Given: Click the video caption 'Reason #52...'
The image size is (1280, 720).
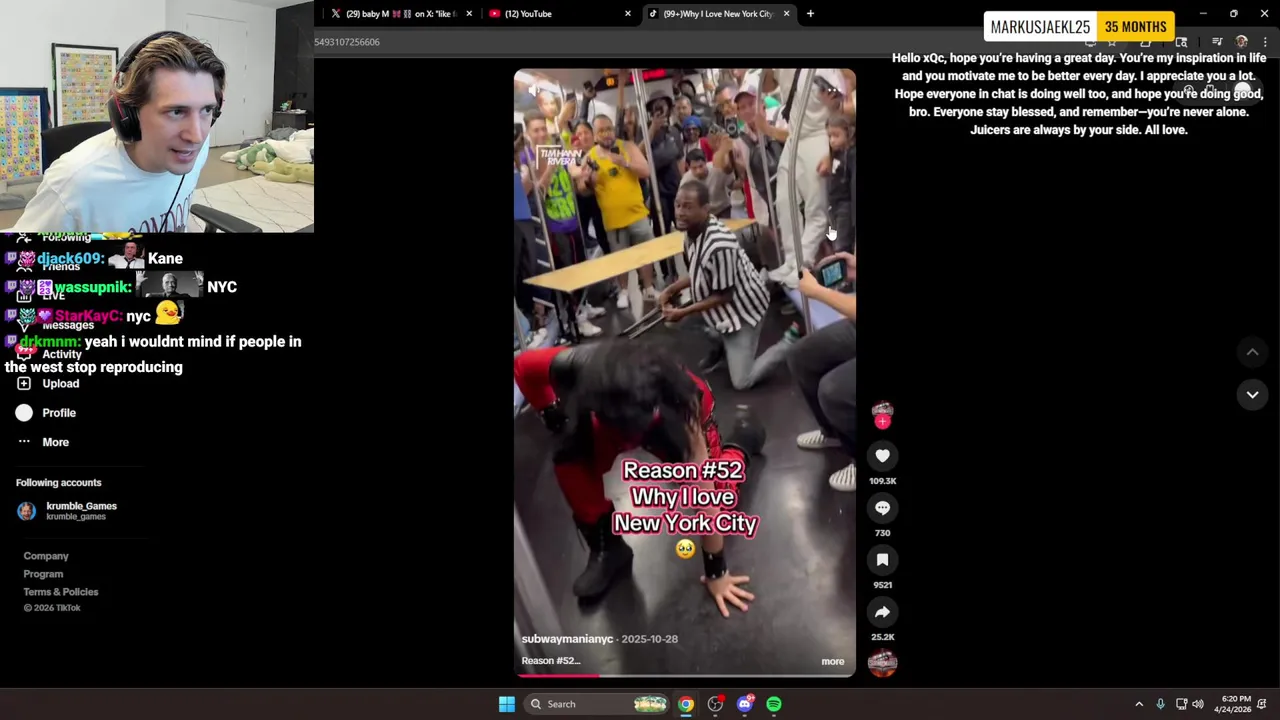Looking at the screenshot, I should [550, 661].
